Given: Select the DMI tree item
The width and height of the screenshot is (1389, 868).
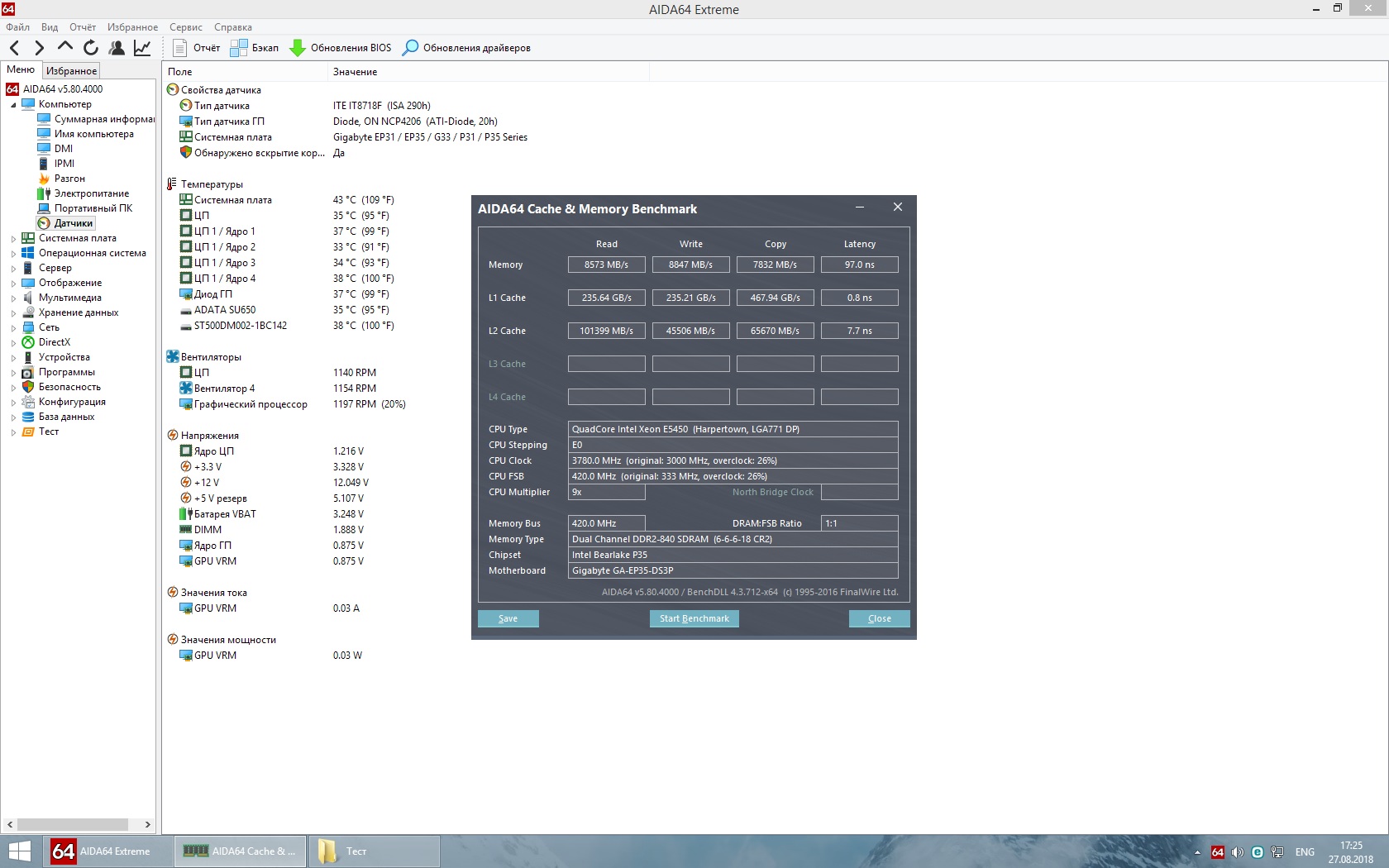Looking at the screenshot, I should (x=64, y=149).
